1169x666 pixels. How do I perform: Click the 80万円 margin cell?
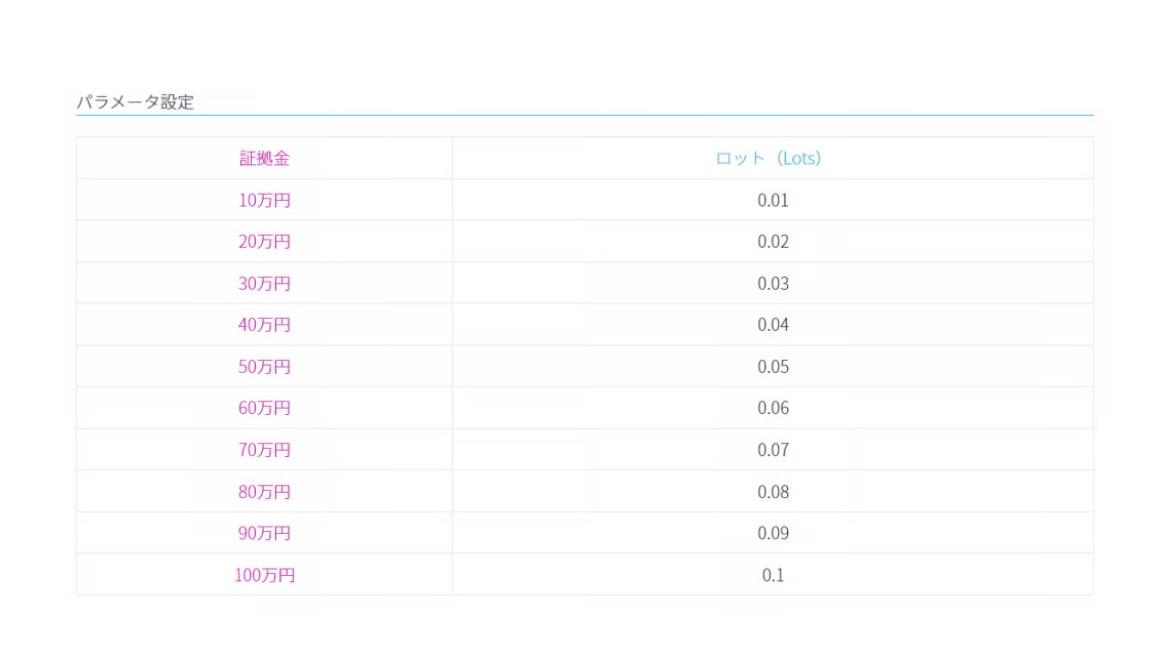coord(264,492)
